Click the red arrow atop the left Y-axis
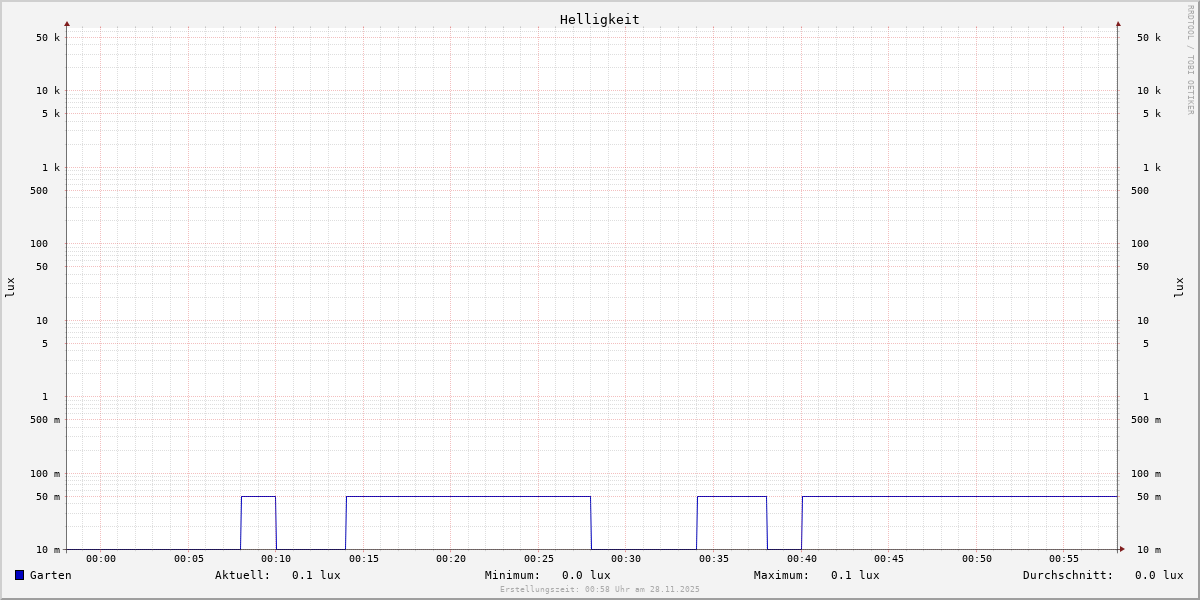This screenshot has width=1200, height=600. 67,24
